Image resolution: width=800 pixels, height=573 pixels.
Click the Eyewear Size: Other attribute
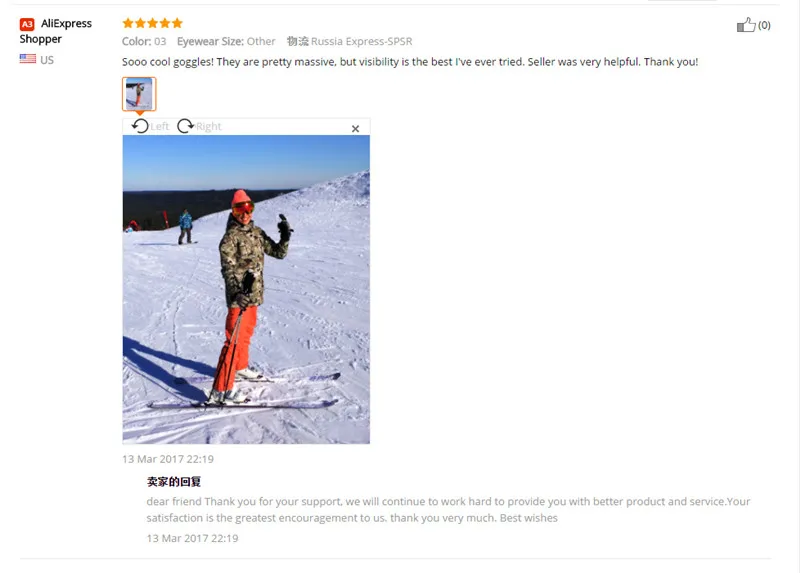click(226, 41)
